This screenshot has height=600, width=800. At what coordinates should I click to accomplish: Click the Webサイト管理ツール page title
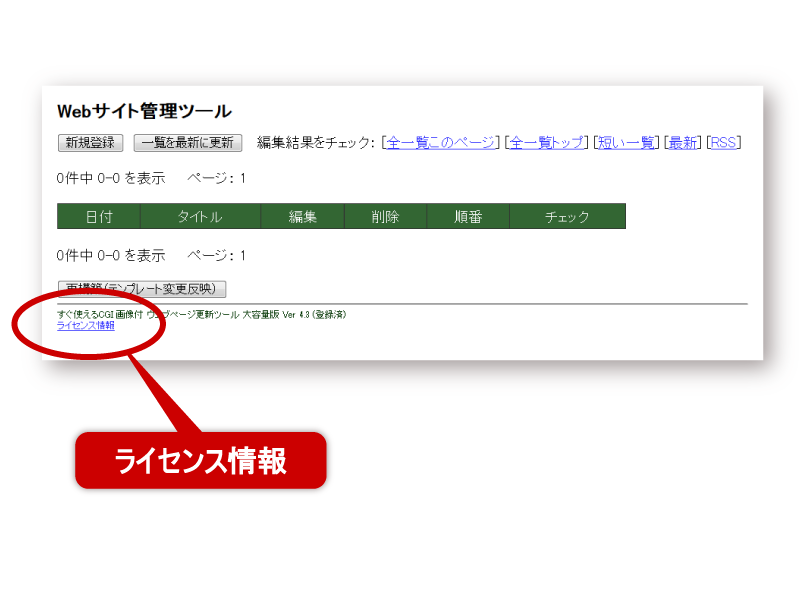pos(145,110)
